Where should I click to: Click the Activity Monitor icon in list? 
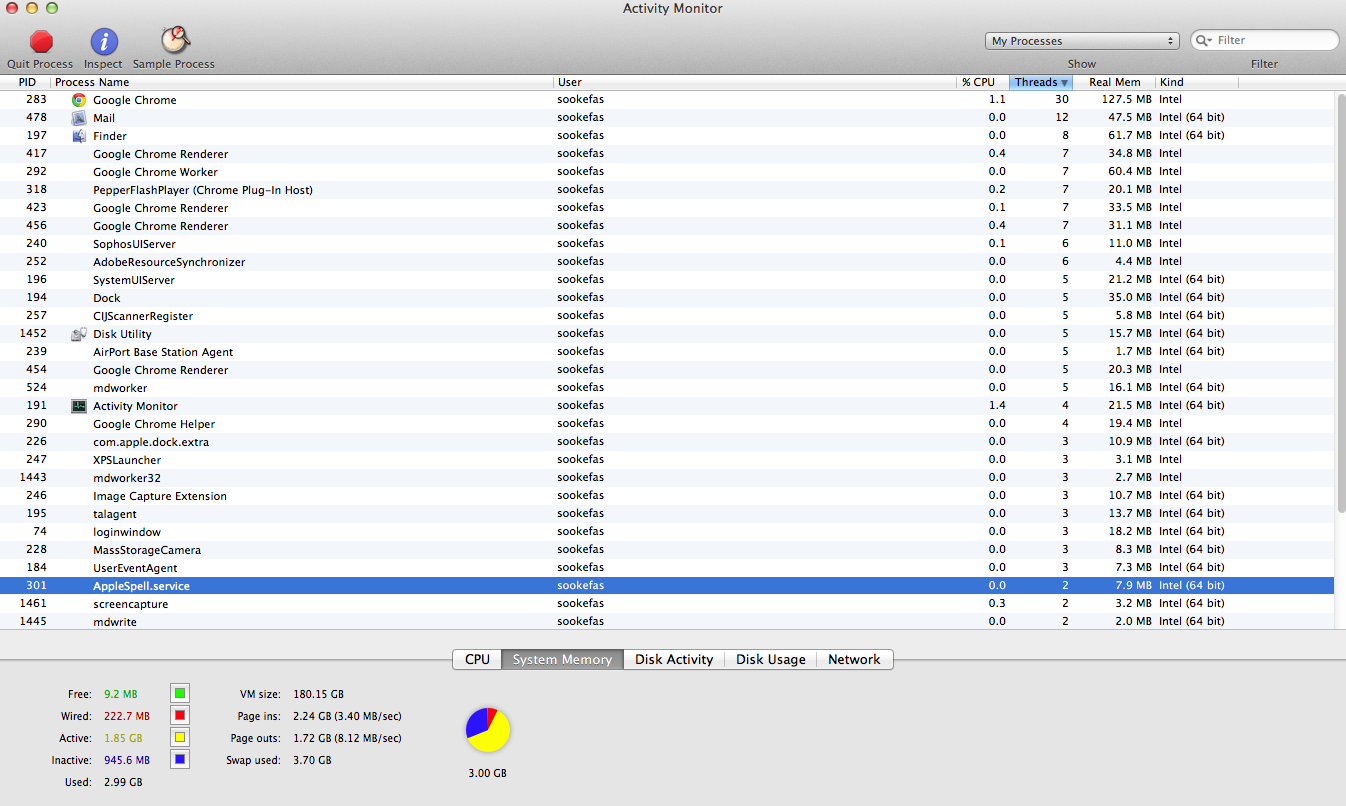[79, 406]
